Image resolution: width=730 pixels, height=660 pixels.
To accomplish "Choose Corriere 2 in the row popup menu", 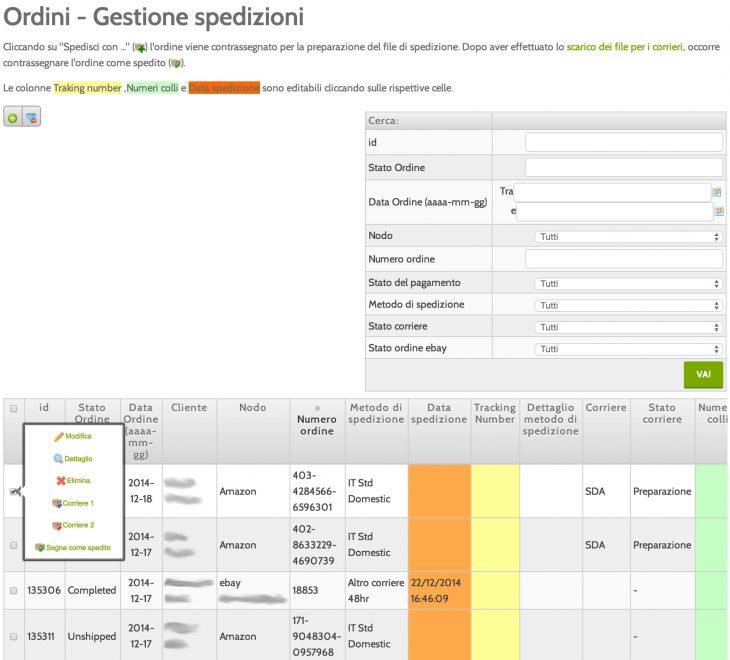I will coord(73,525).
